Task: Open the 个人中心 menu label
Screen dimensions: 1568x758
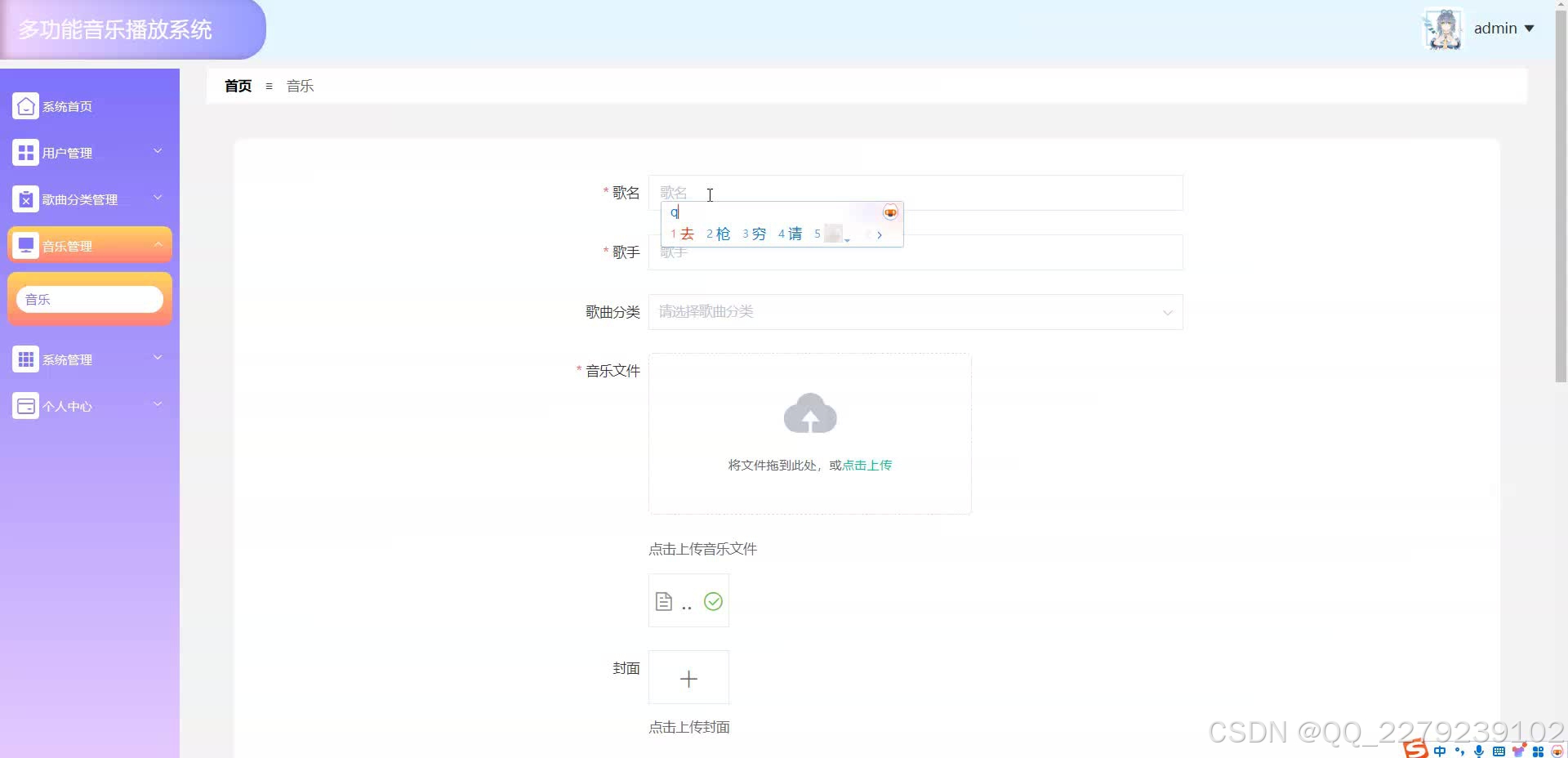Action: 67,407
